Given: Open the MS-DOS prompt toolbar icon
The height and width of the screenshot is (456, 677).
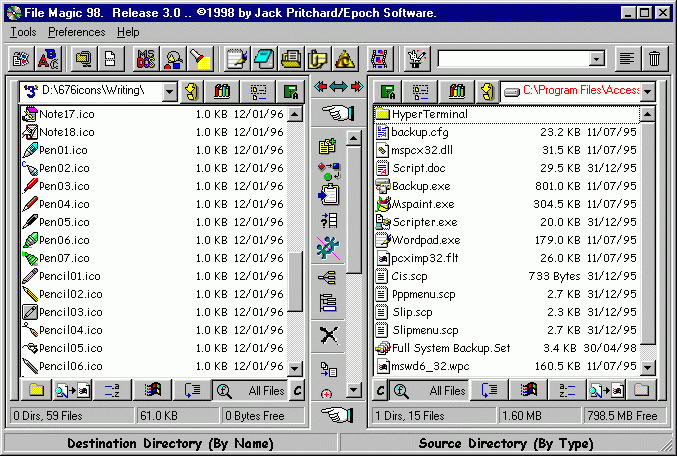Looking at the screenshot, I should (146, 59).
